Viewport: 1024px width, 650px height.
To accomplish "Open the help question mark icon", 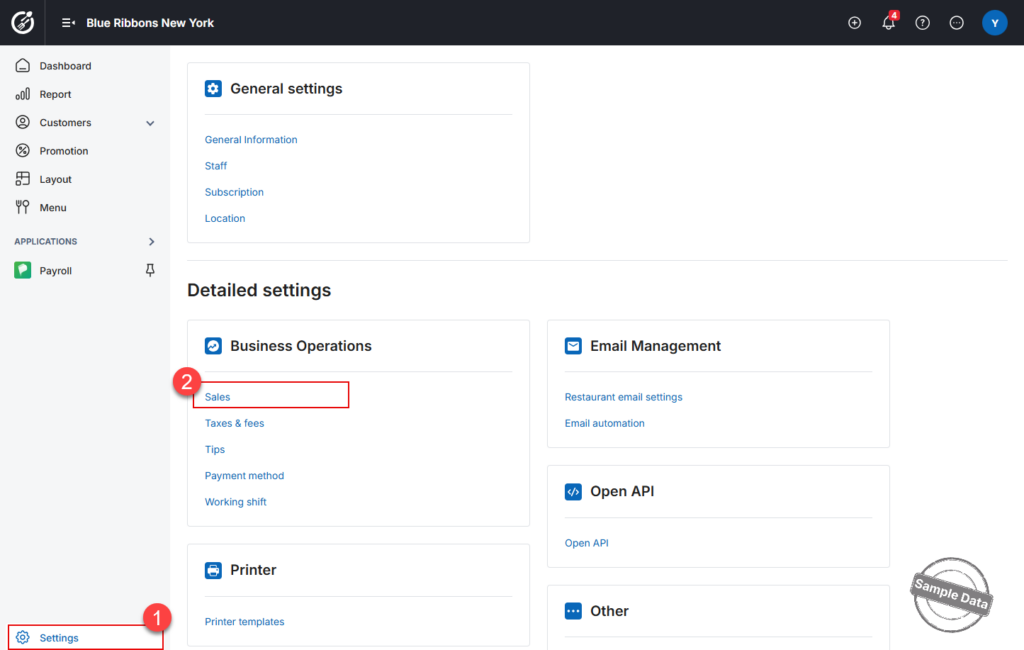I will [x=922, y=23].
